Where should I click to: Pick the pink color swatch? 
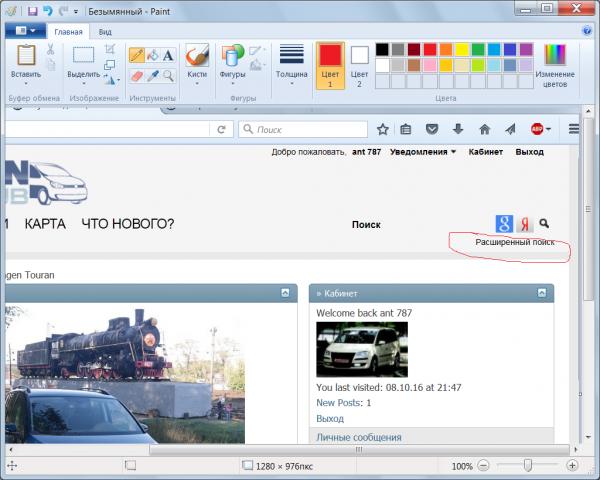coord(430,65)
